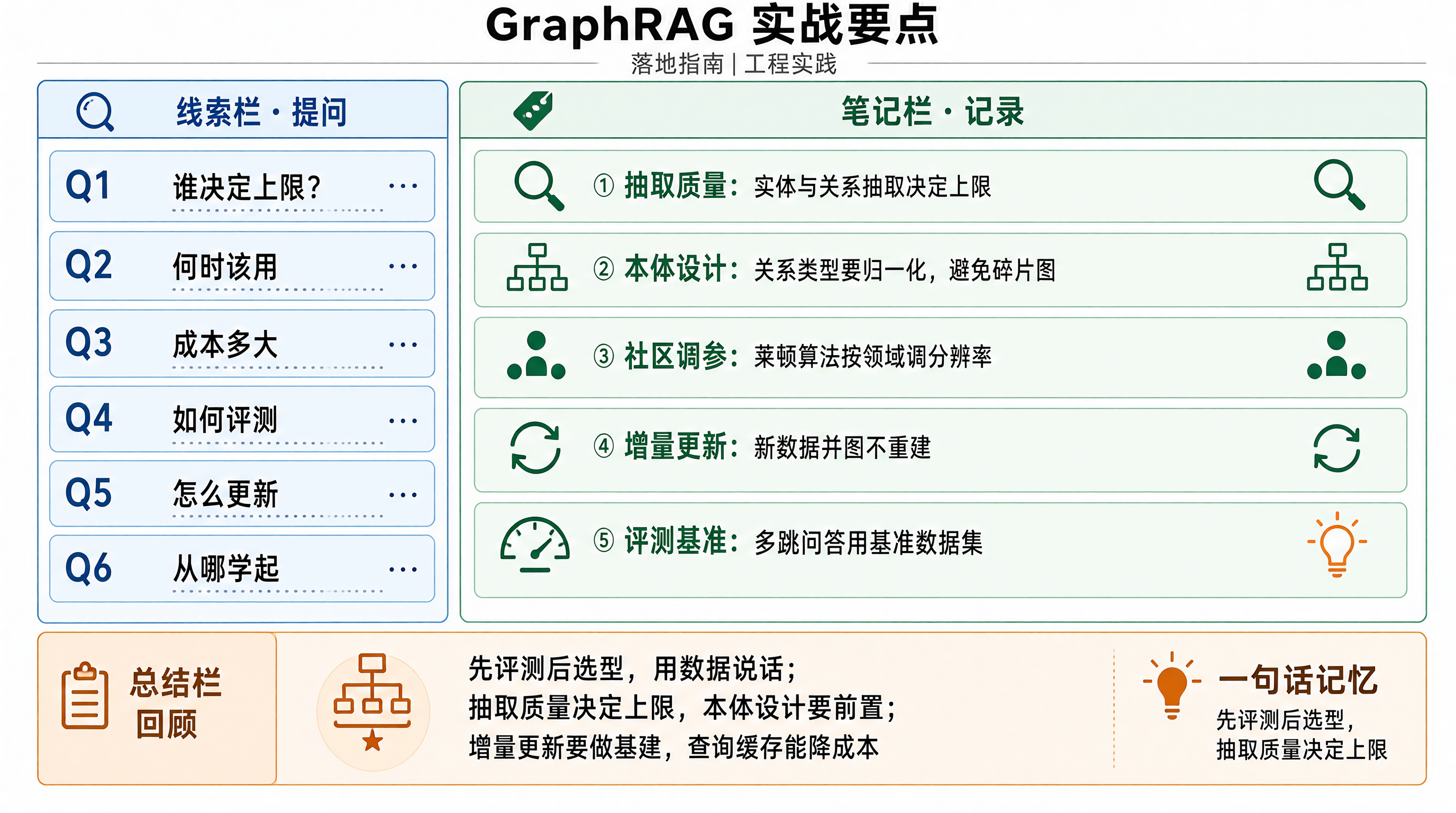Click the Q1 label

(88, 185)
